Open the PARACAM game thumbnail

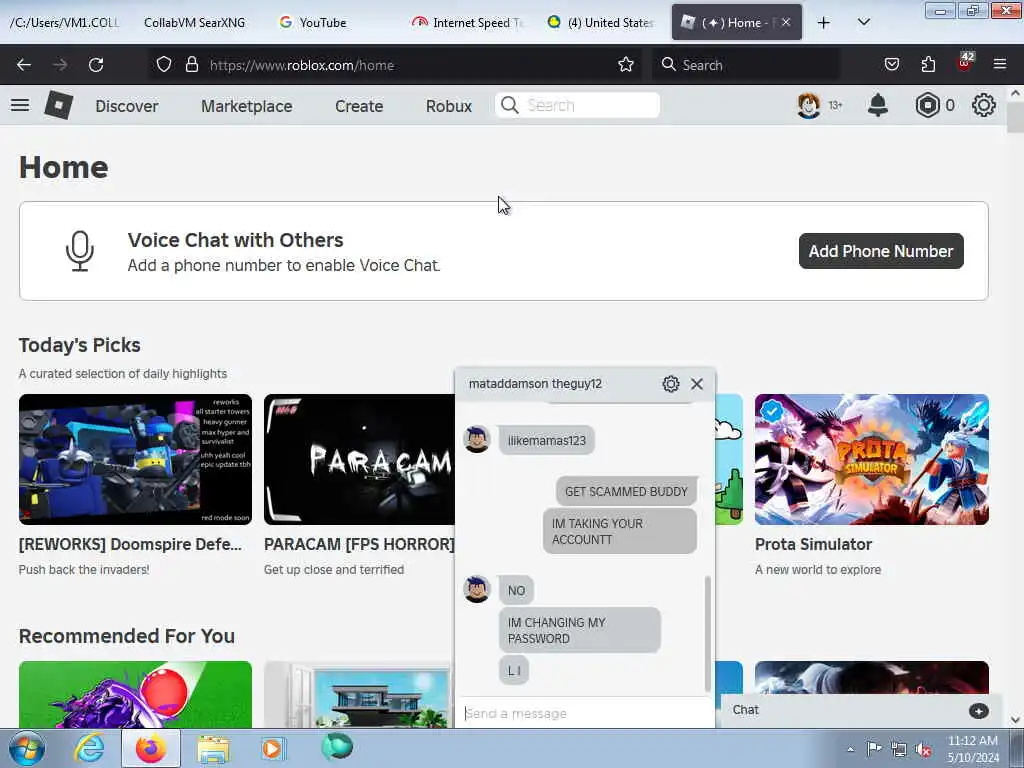point(359,459)
